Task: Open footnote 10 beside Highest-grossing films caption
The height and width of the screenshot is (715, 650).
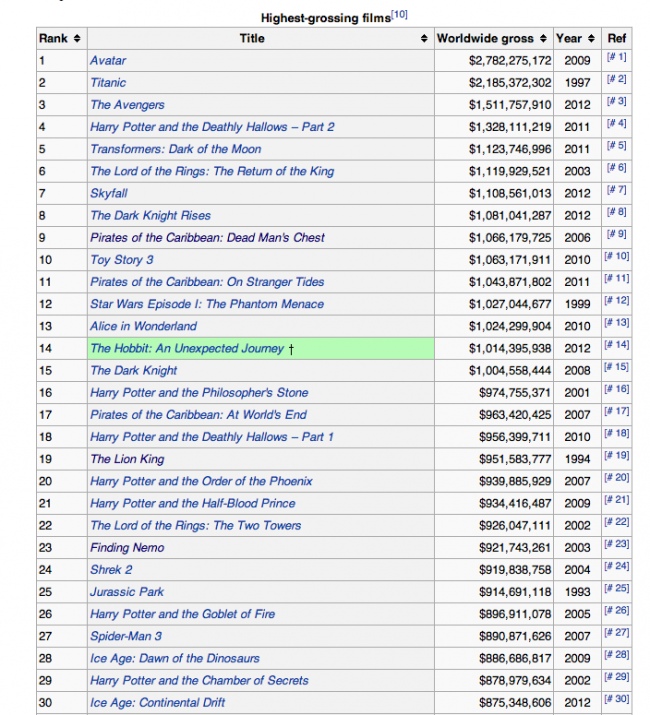Action: point(399,14)
